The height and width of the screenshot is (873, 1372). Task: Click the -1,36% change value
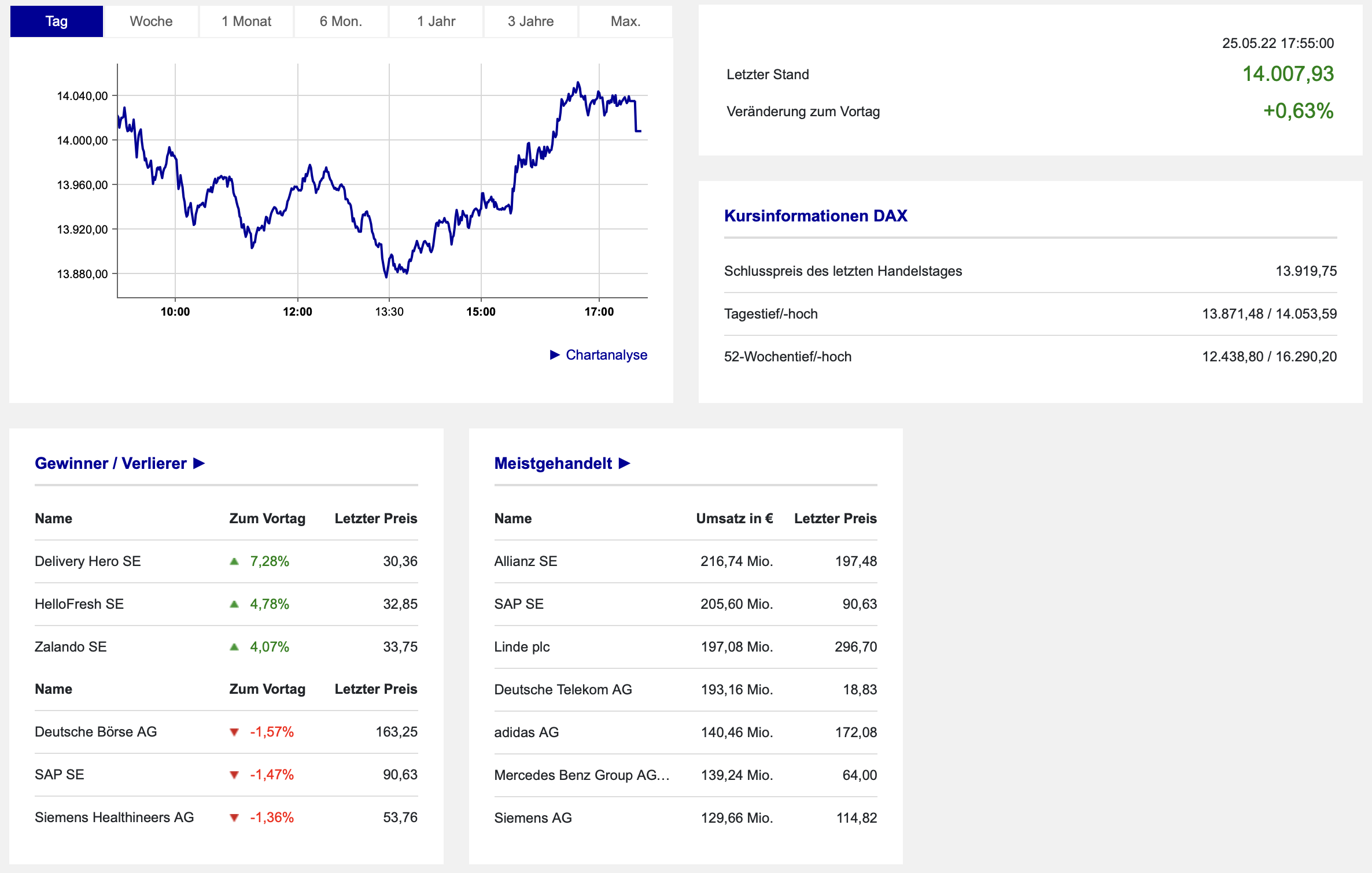pos(272,817)
